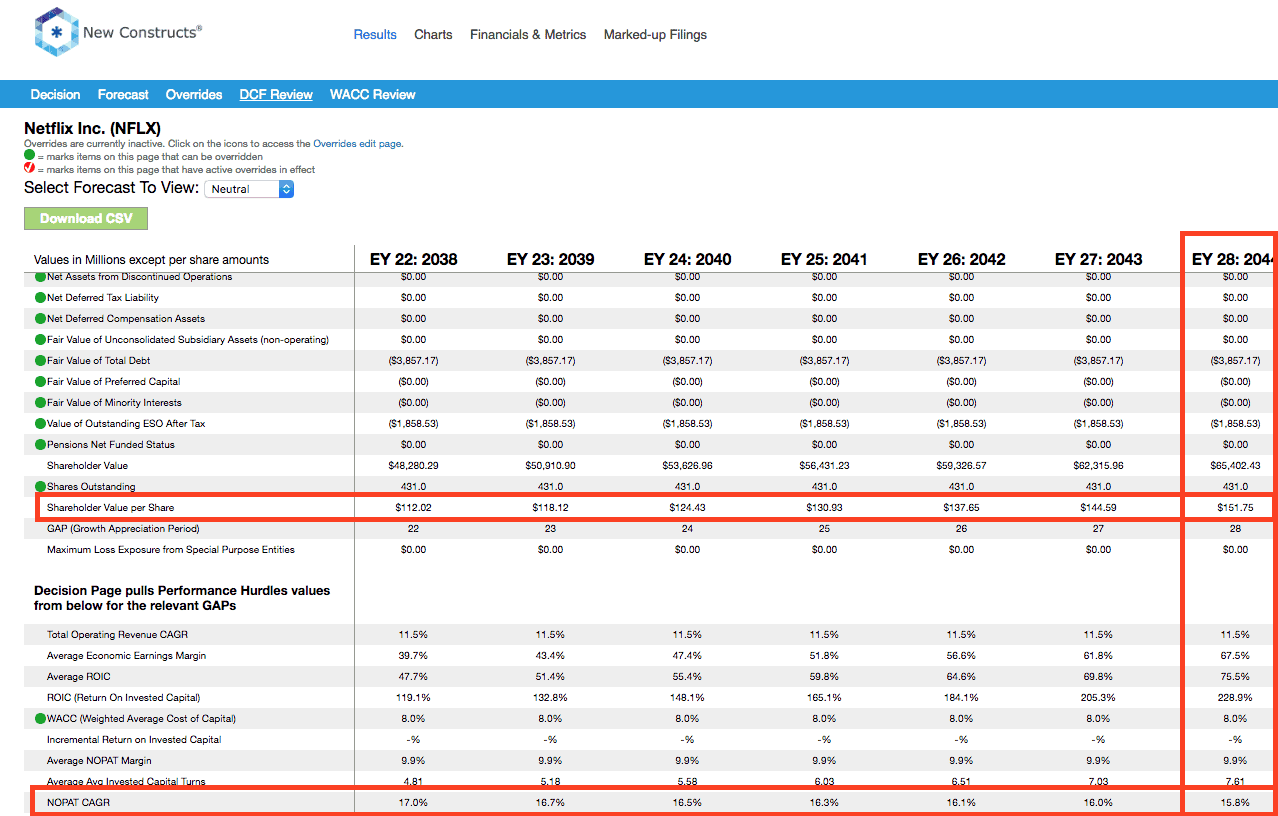1278x816 pixels.
Task: Click the $124.43 per-share value
Action: click(x=687, y=508)
